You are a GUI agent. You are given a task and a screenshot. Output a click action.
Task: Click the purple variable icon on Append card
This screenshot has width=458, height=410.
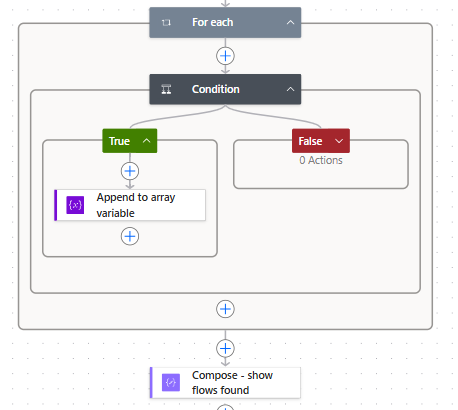click(x=75, y=205)
